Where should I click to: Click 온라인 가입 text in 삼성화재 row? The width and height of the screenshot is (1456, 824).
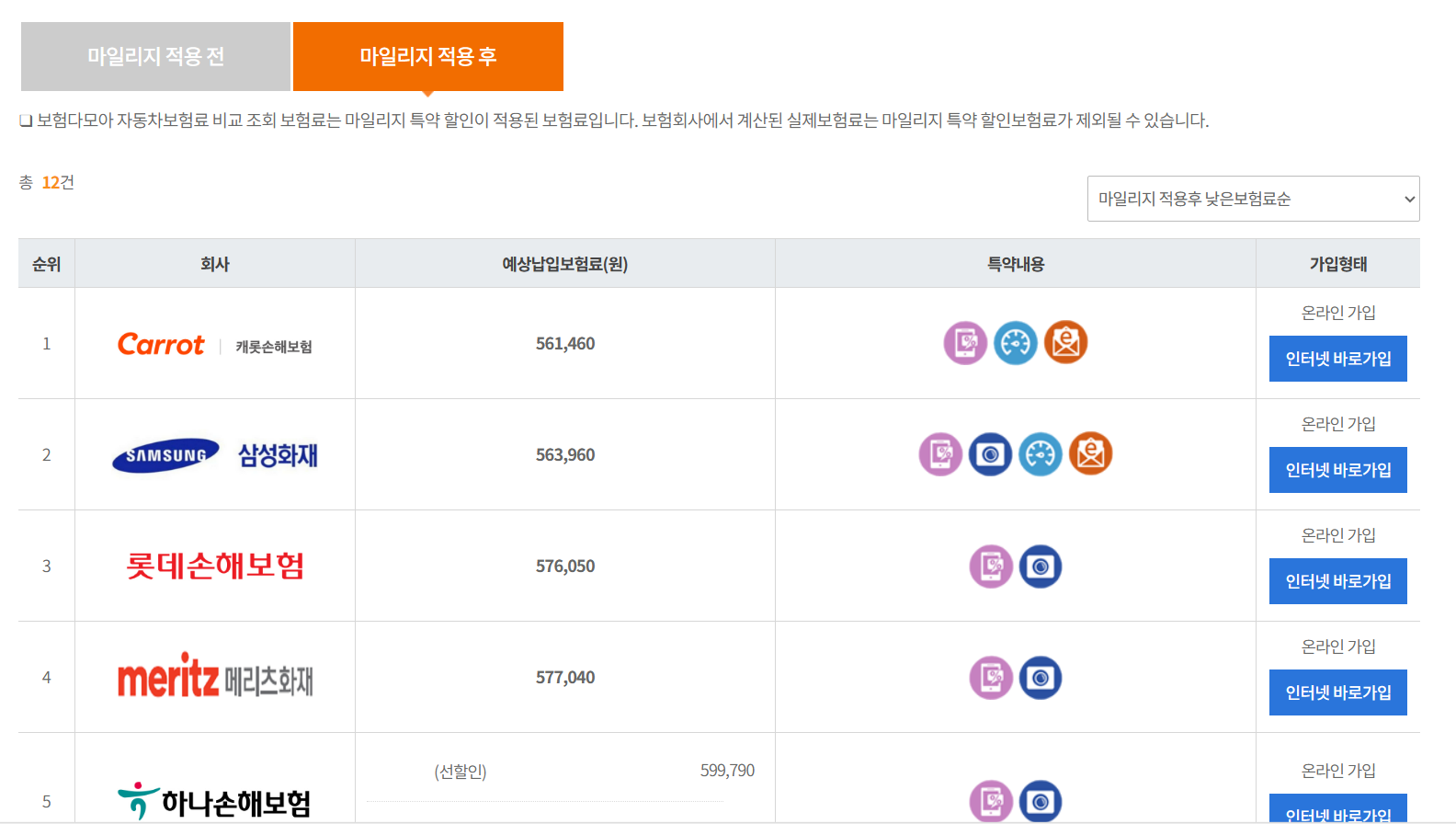pos(1338,424)
